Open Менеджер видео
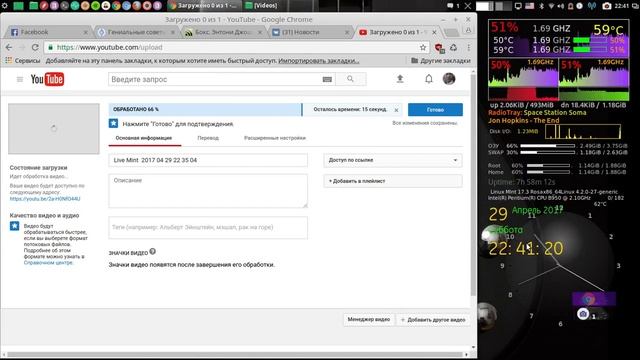Viewport: 640px width, 360px height. click(x=369, y=320)
